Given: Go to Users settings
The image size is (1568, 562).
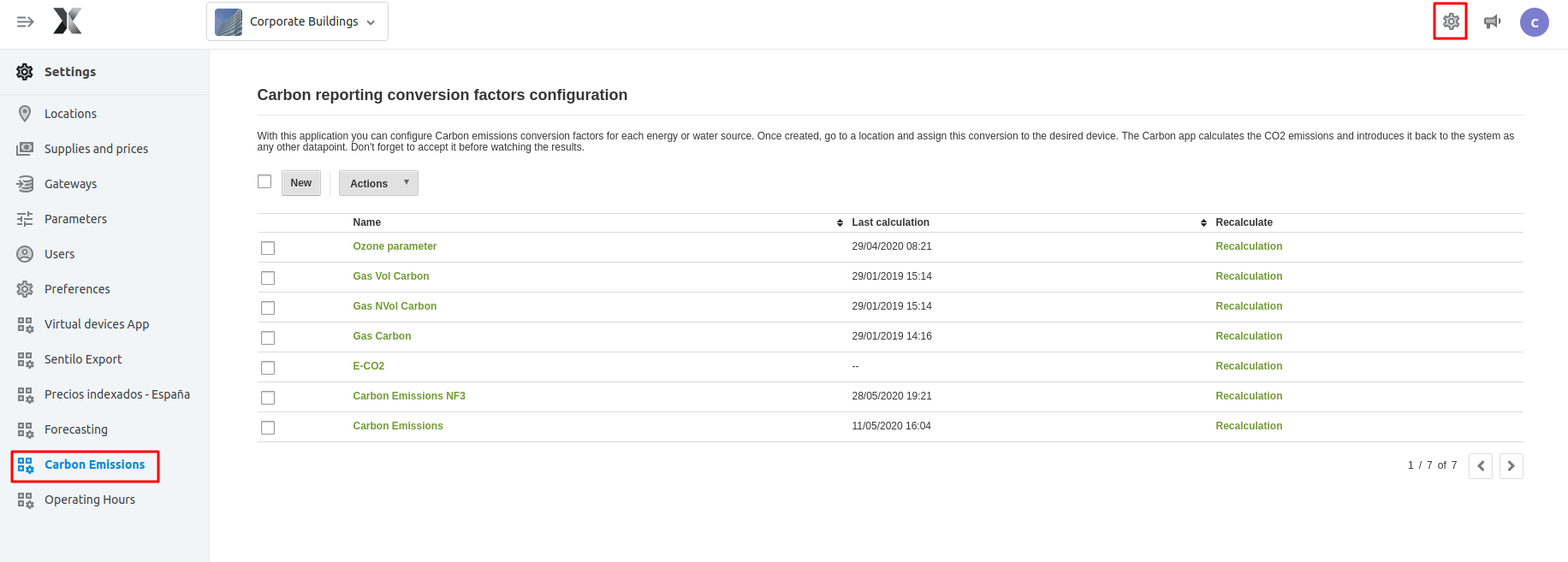Looking at the screenshot, I should point(59,254).
